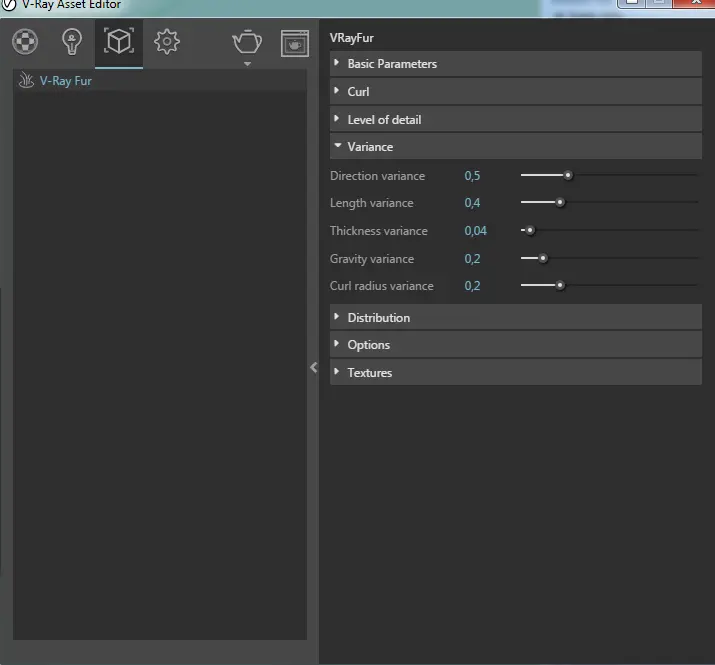Click the Direction variance slider handle
Viewport: 715px width, 665px height.
568,175
